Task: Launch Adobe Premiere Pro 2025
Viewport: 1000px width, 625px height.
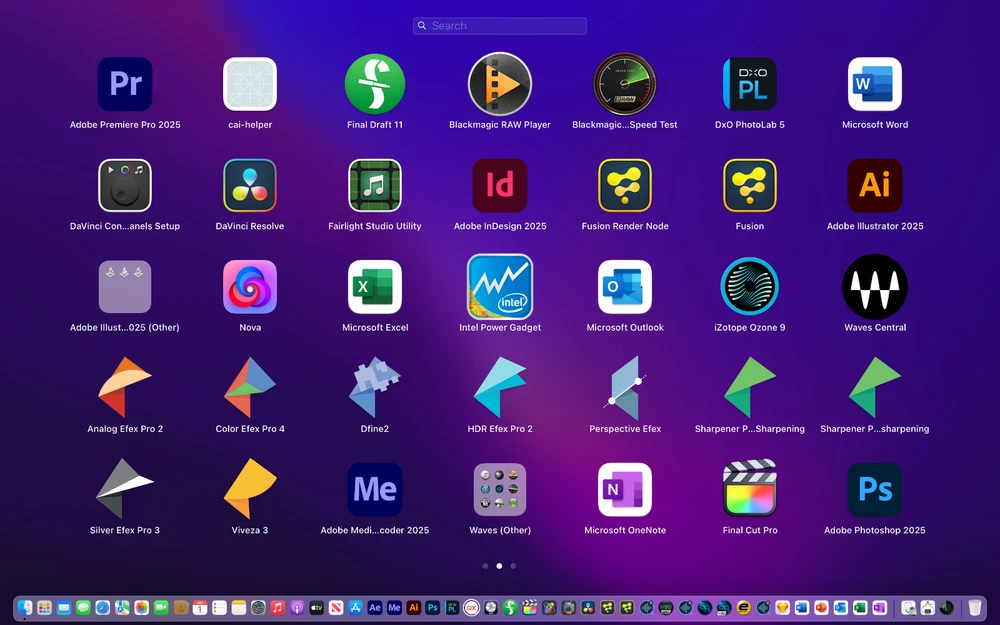Action: point(125,84)
